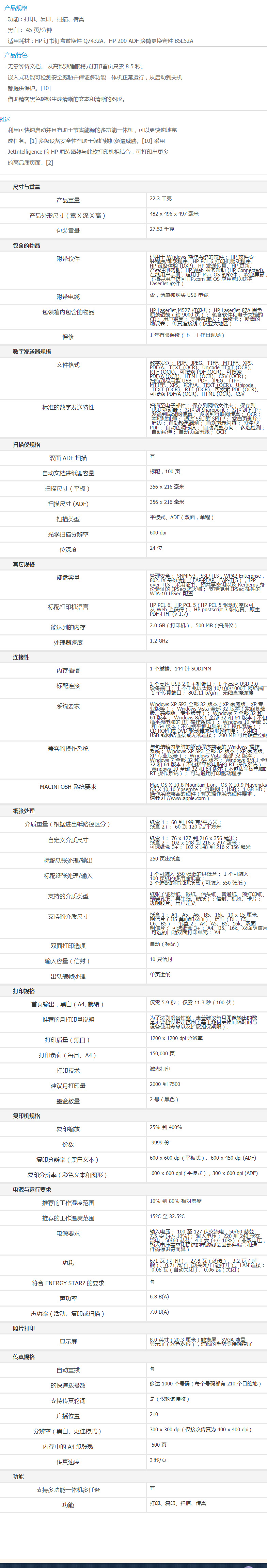
Task: Select the 2000 到 7500 value
Action: pos(165,1084)
